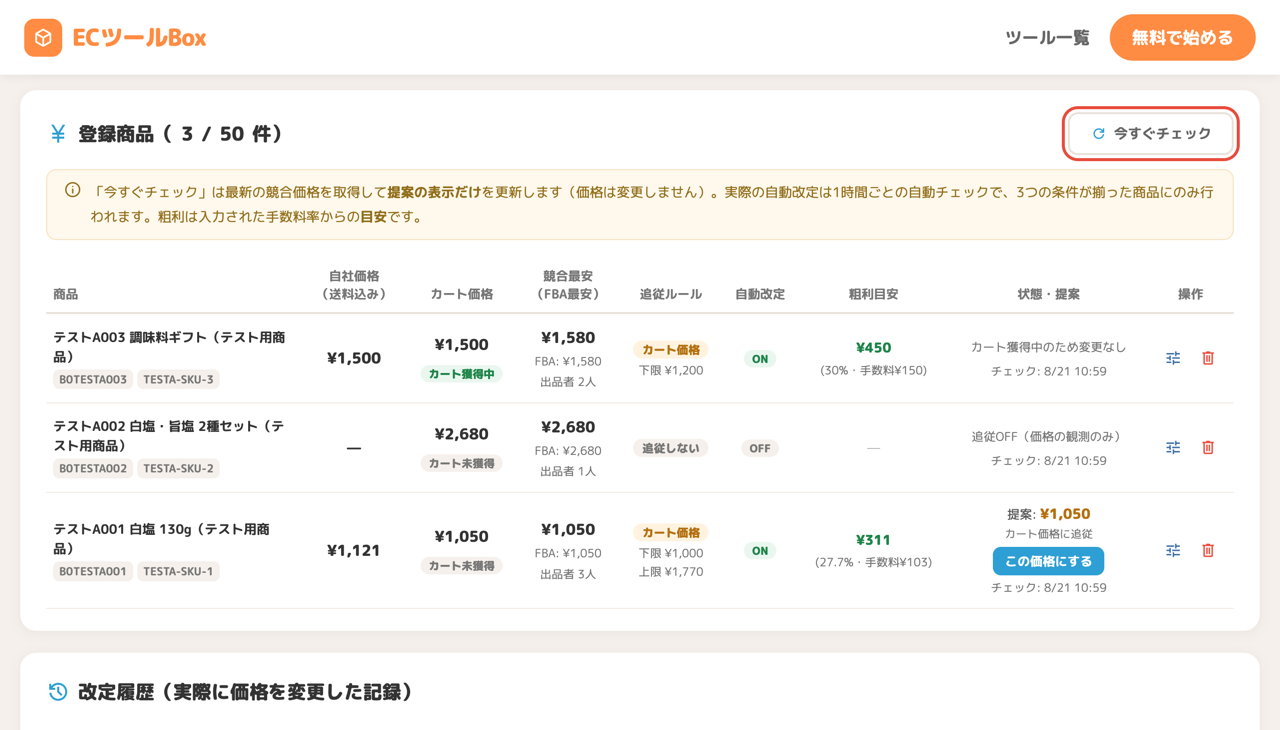1280x730 pixels.
Task: Delete テストA001 白塩 130g with trash icon
Action: click(x=1208, y=550)
